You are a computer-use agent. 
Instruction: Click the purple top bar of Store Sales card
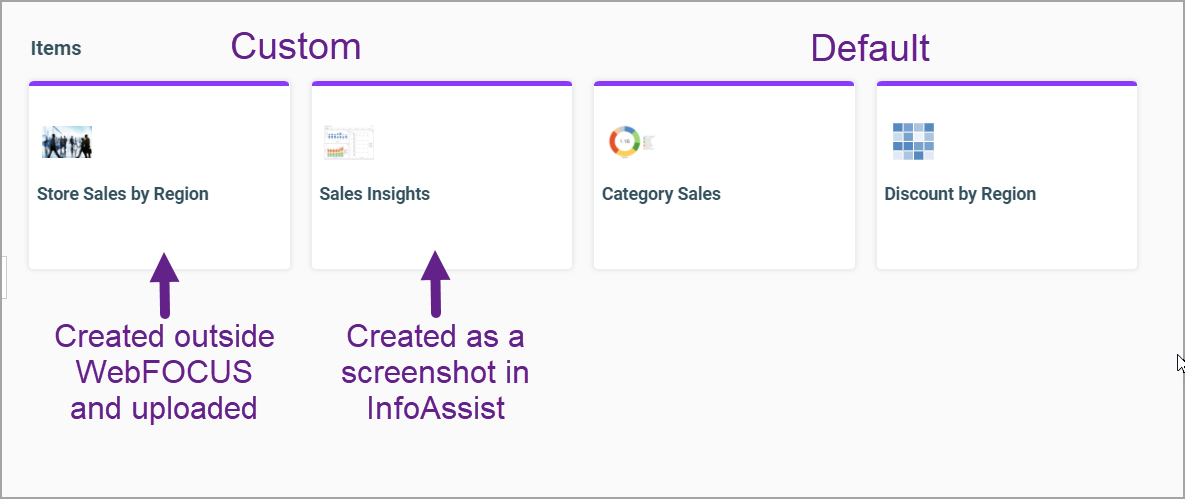[x=159, y=84]
